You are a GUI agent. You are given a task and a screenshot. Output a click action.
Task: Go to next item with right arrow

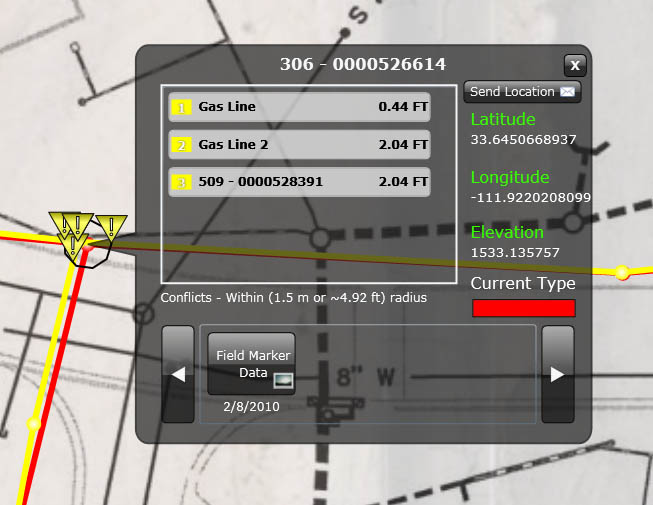coord(558,374)
